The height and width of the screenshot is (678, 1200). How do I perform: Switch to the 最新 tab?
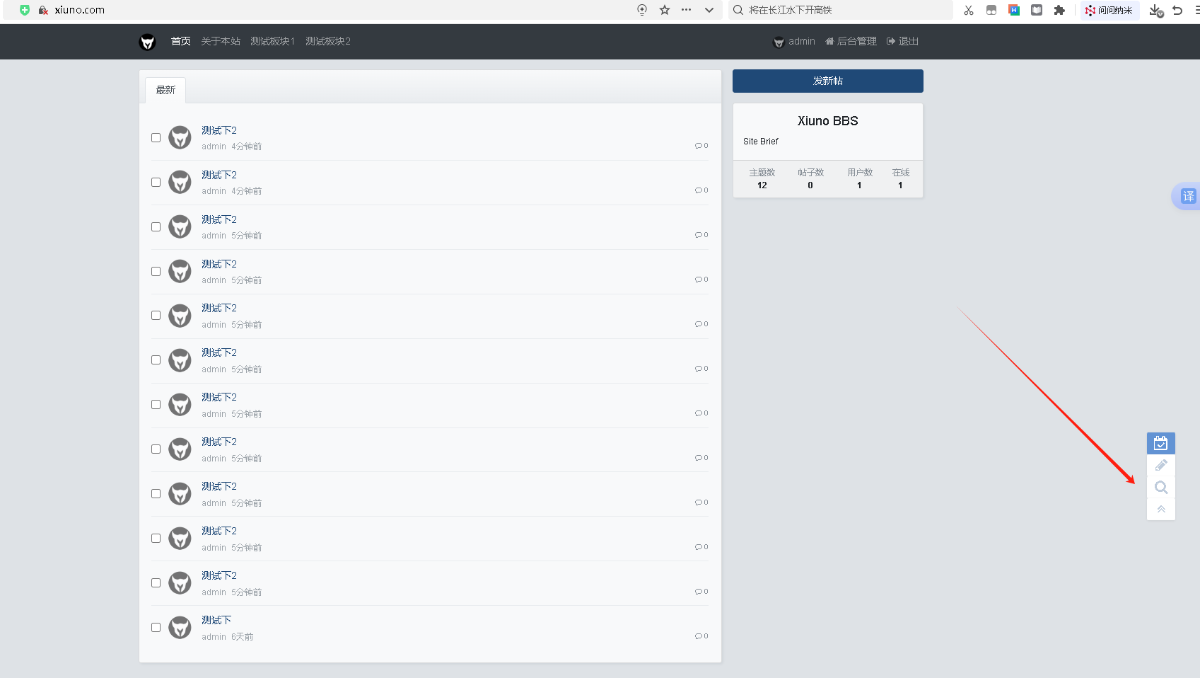165,90
